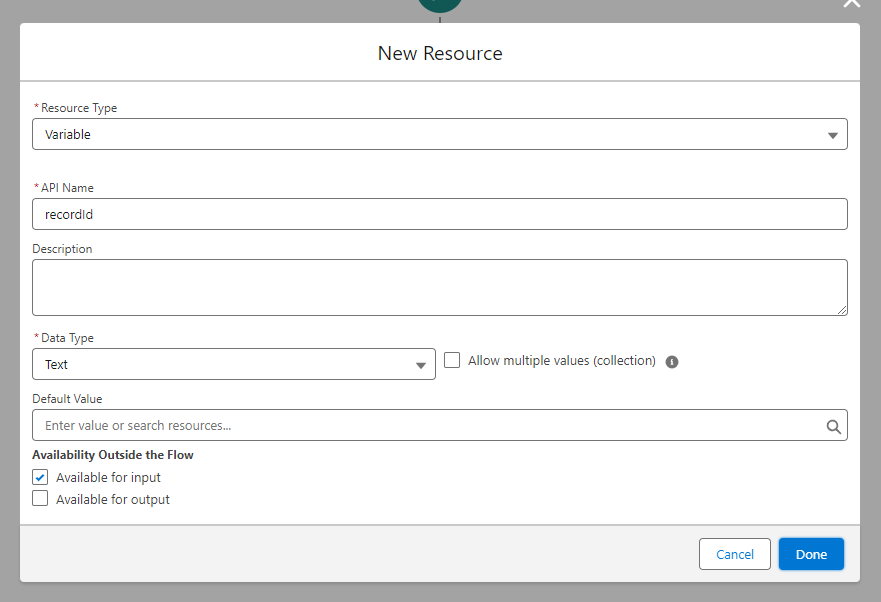The height and width of the screenshot is (602, 881).
Task: Click the search magnifier in Default Value
Action: [833, 426]
